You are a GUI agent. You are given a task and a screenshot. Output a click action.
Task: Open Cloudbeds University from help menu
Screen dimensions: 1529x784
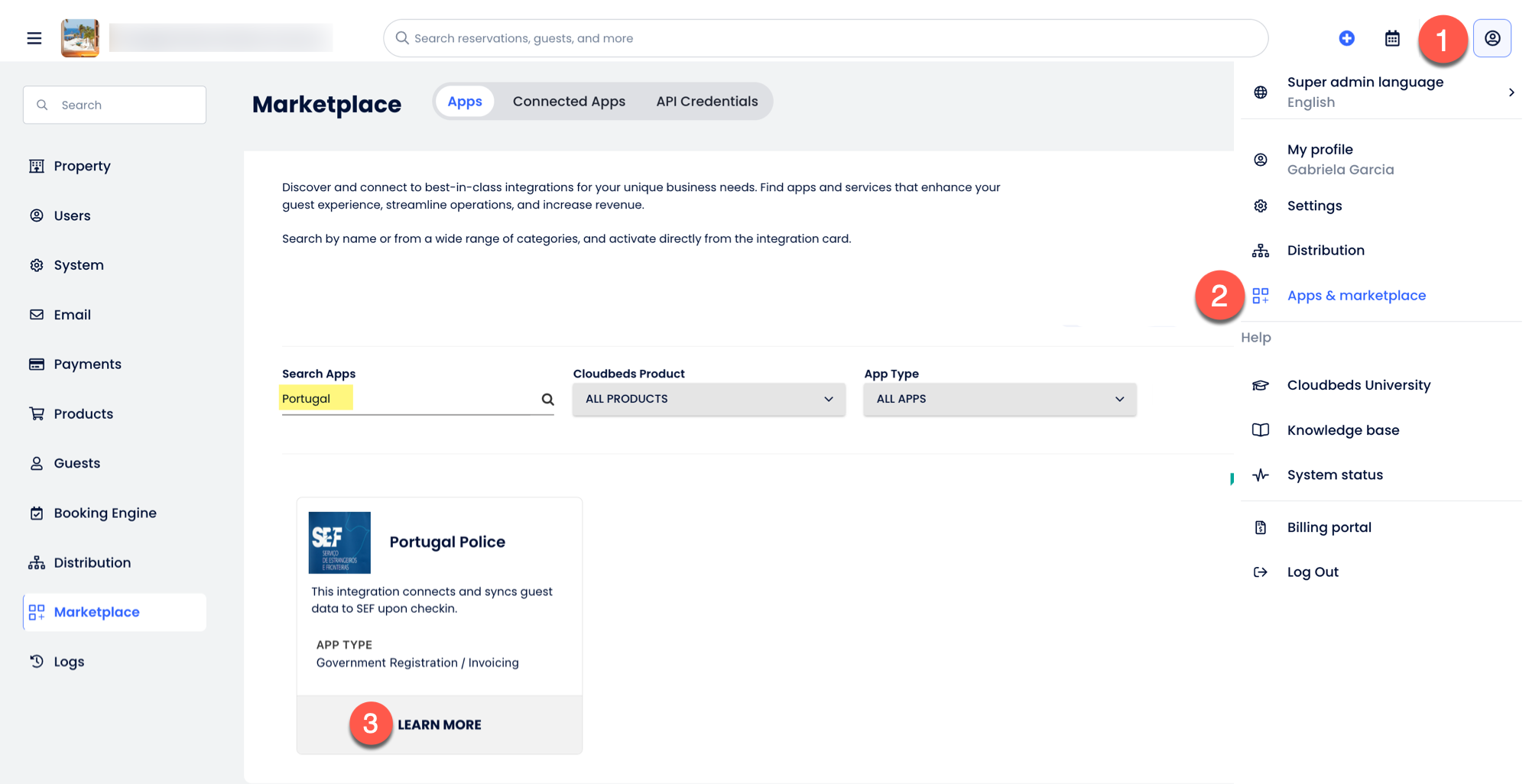[1358, 385]
